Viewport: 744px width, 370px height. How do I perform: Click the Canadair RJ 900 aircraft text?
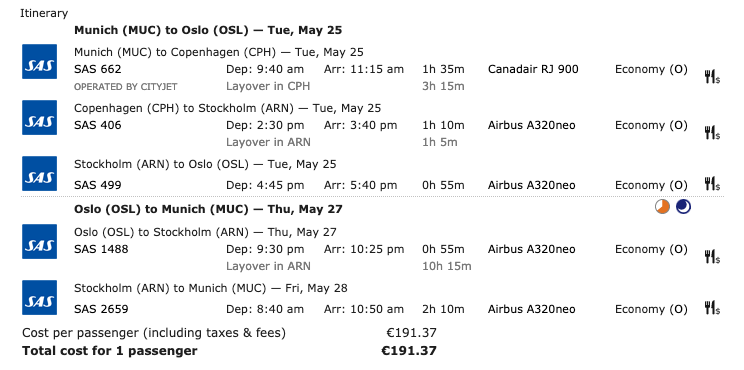pos(533,69)
